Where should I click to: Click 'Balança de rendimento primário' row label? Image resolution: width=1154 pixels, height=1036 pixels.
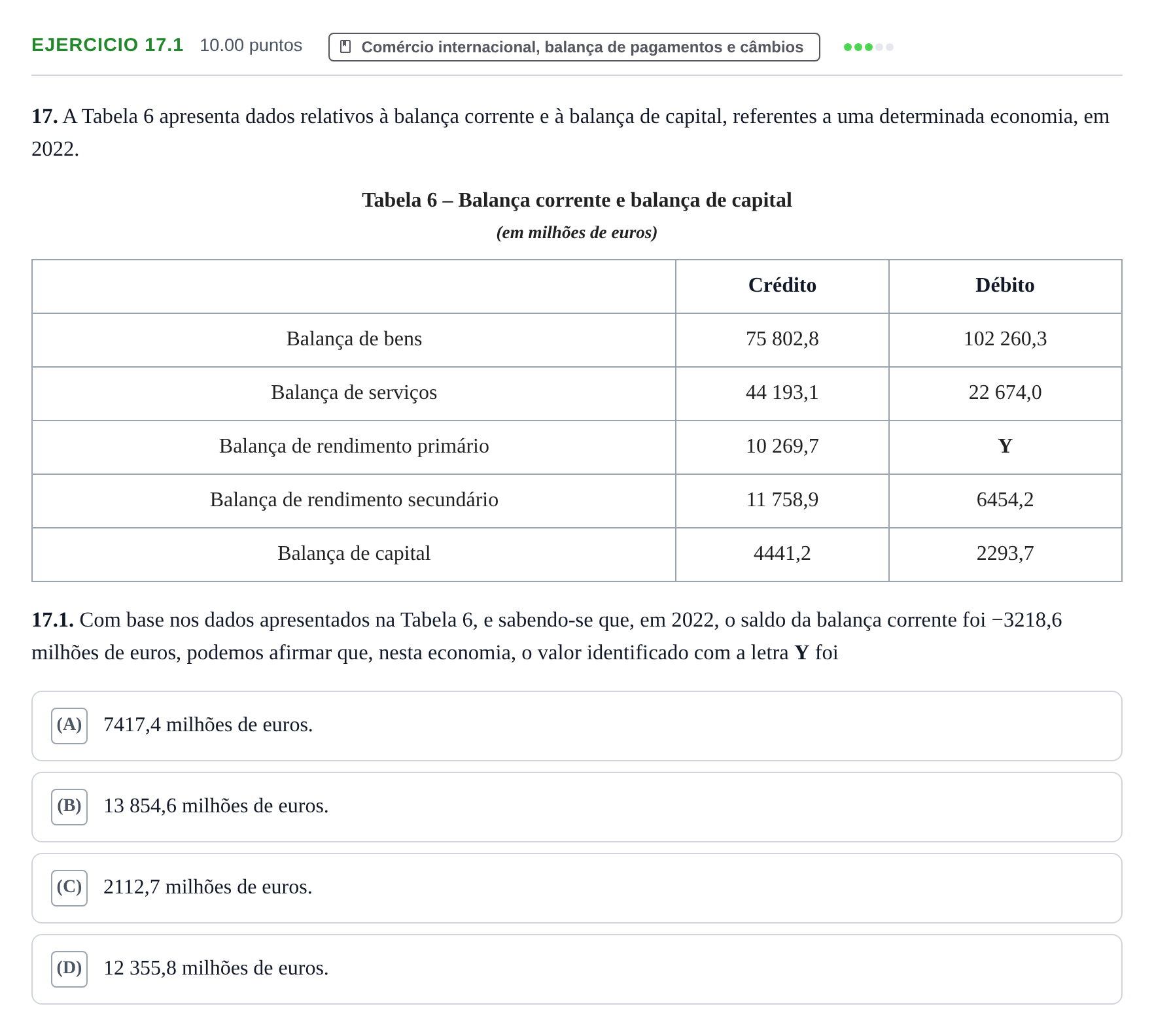pos(354,446)
